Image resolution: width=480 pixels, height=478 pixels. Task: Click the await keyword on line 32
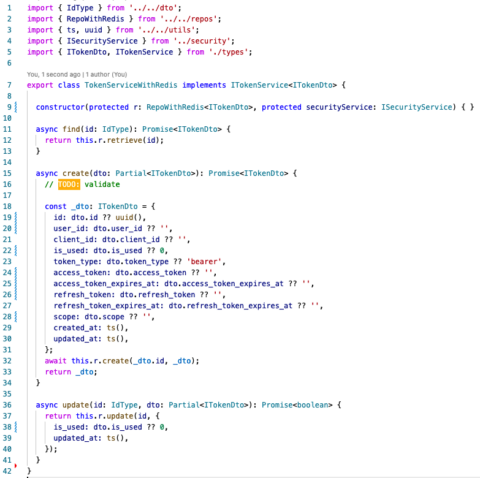(56, 361)
